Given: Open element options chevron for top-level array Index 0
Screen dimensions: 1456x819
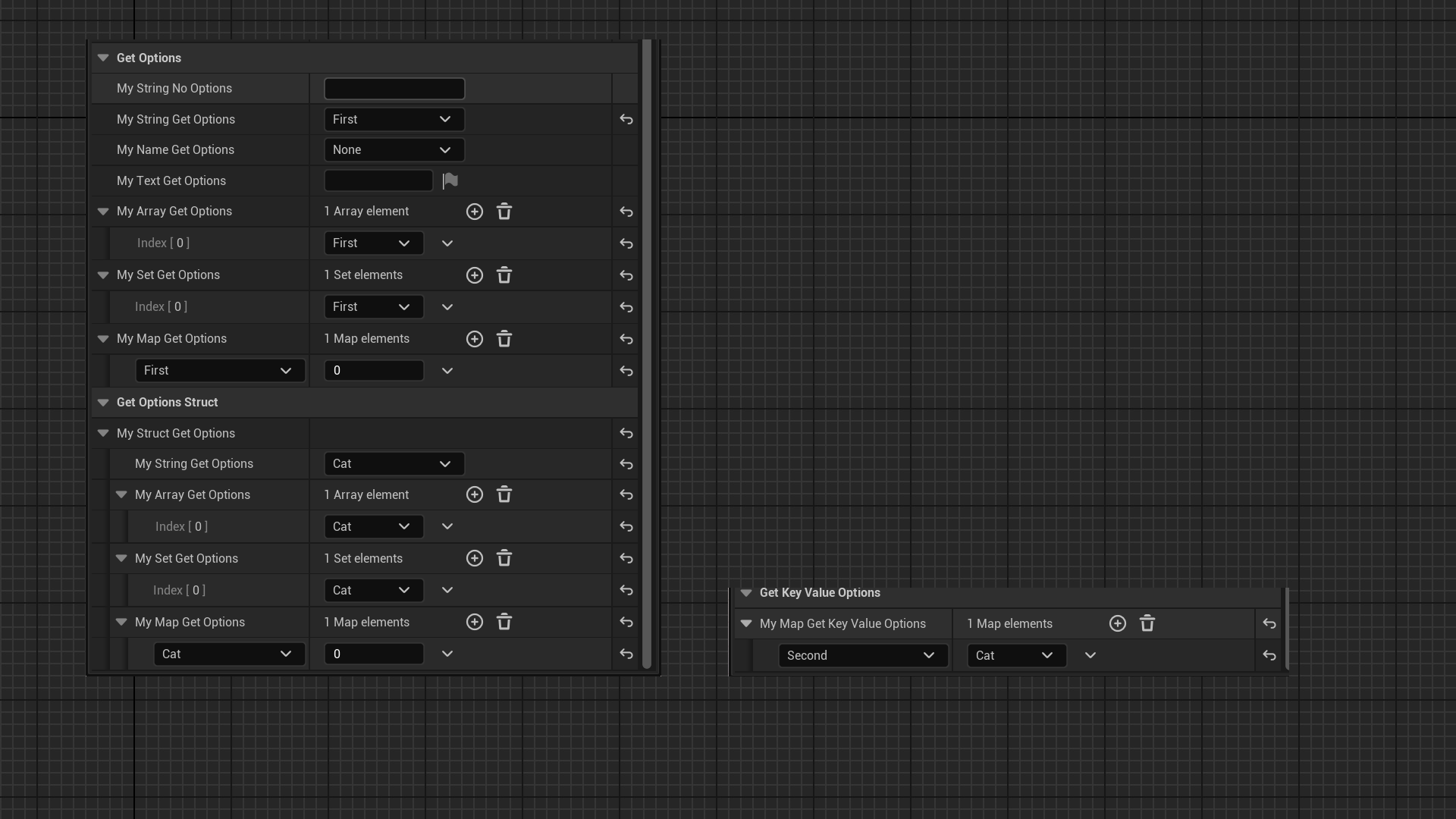Looking at the screenshot, I should 447,243.
